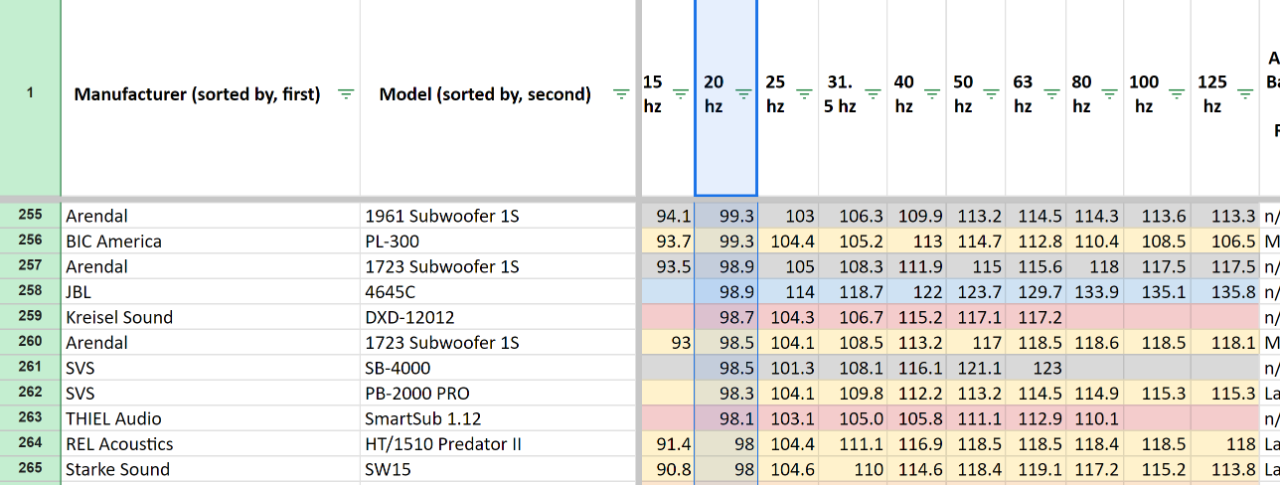1280x485 pixels.
Task: Click 20 hz value 98.3
Action: point(726,393)
